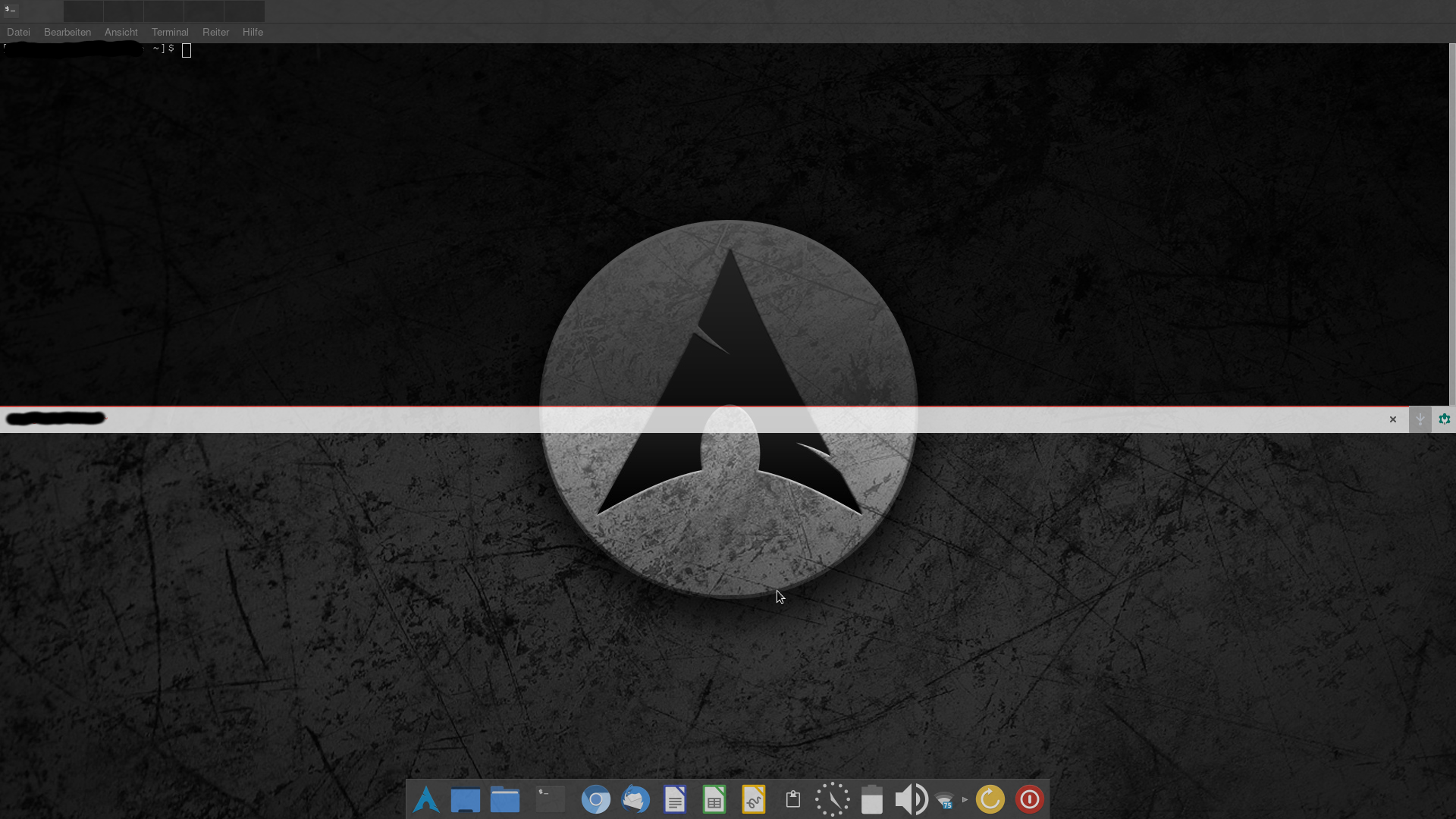Viewport: 1456px width, 819px height.
Task: Click the yellow restart button icon
Action: pyautogui.click(x=990, y=799)
